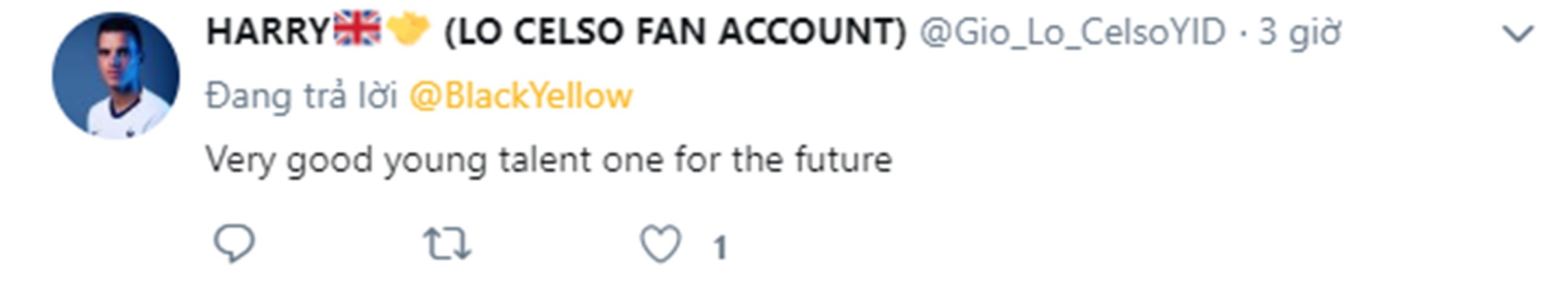Screen dimensions: 1568x292
Task: Click the like count number 1
Action: point(719,248)
